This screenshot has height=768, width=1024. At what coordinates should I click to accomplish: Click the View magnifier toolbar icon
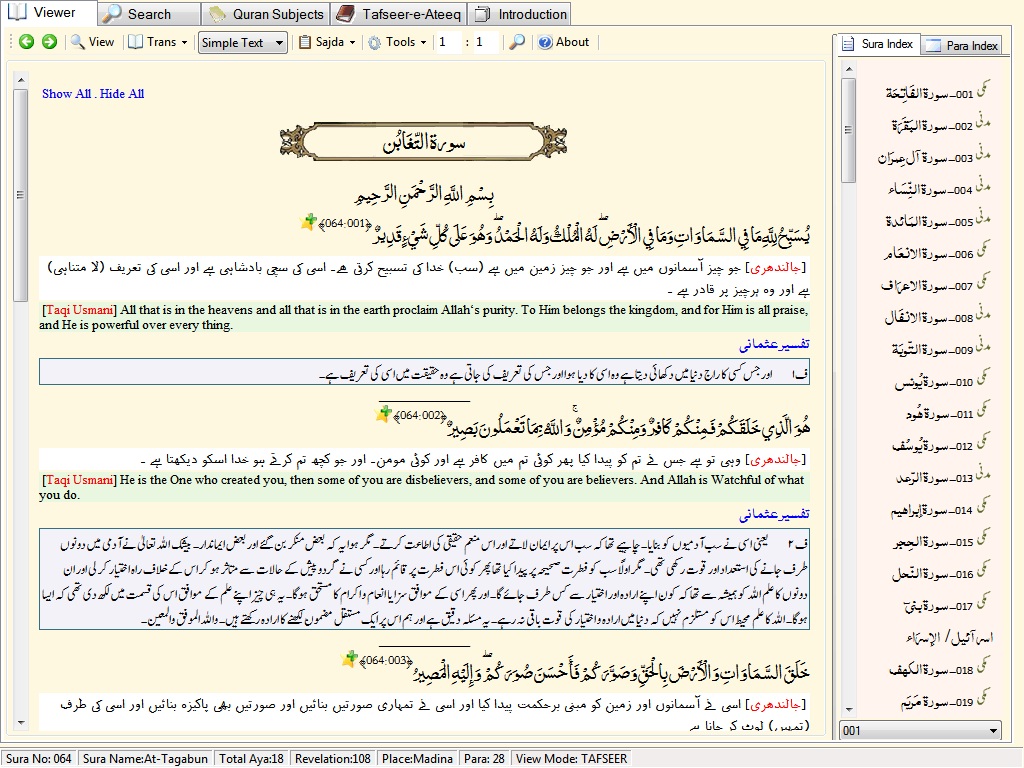pos(92,42)
